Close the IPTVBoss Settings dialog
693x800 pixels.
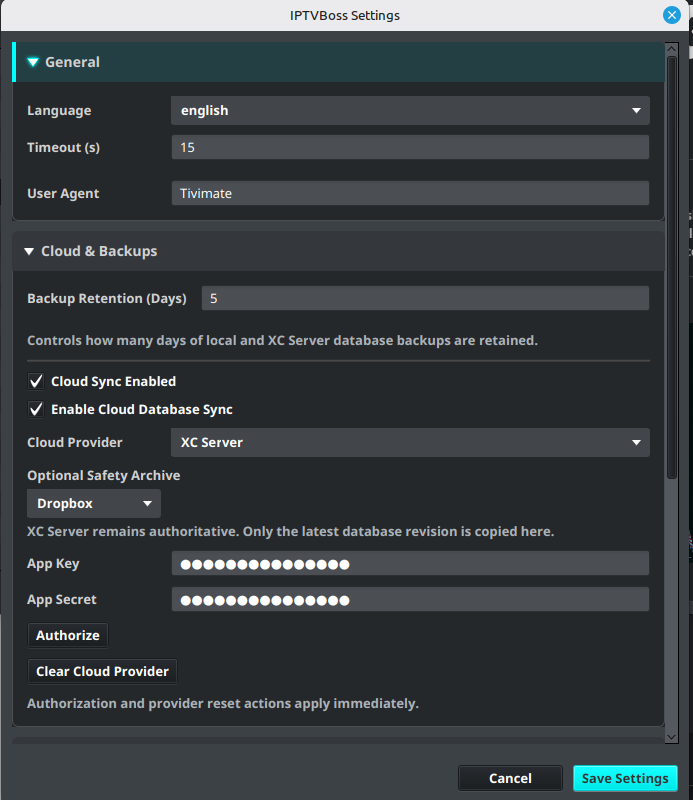pyautogui.click(x=672, y=15)
